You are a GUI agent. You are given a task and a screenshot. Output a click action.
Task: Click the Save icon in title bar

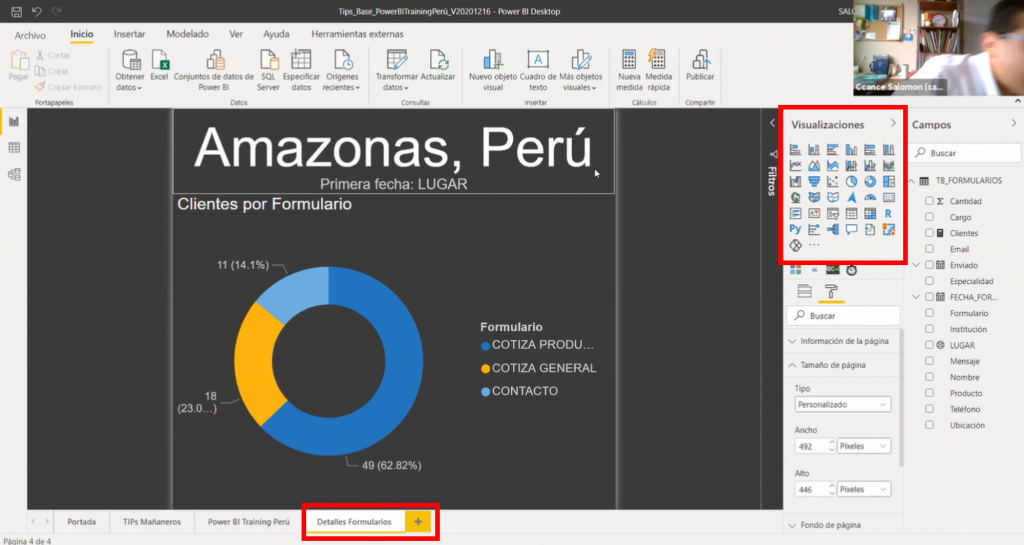[x=16, y=11]
